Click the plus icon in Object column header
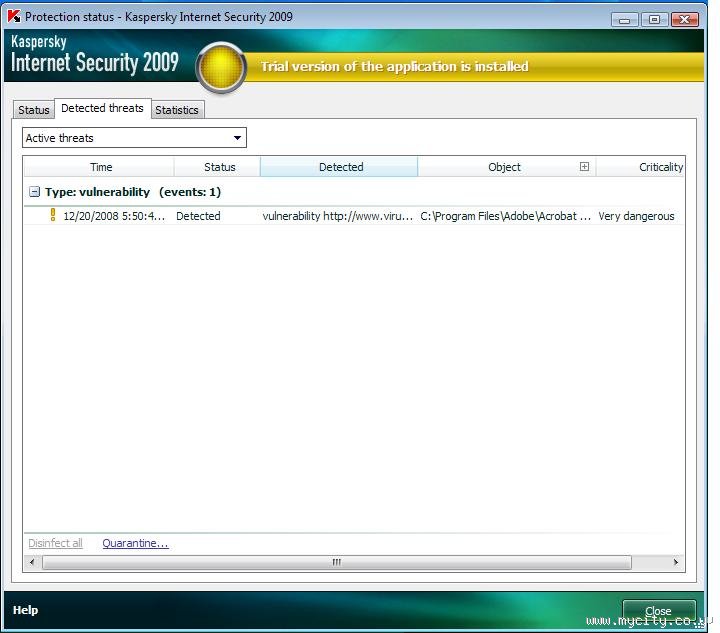Screen dimensions: 720x633 click(x=584, y=166)
